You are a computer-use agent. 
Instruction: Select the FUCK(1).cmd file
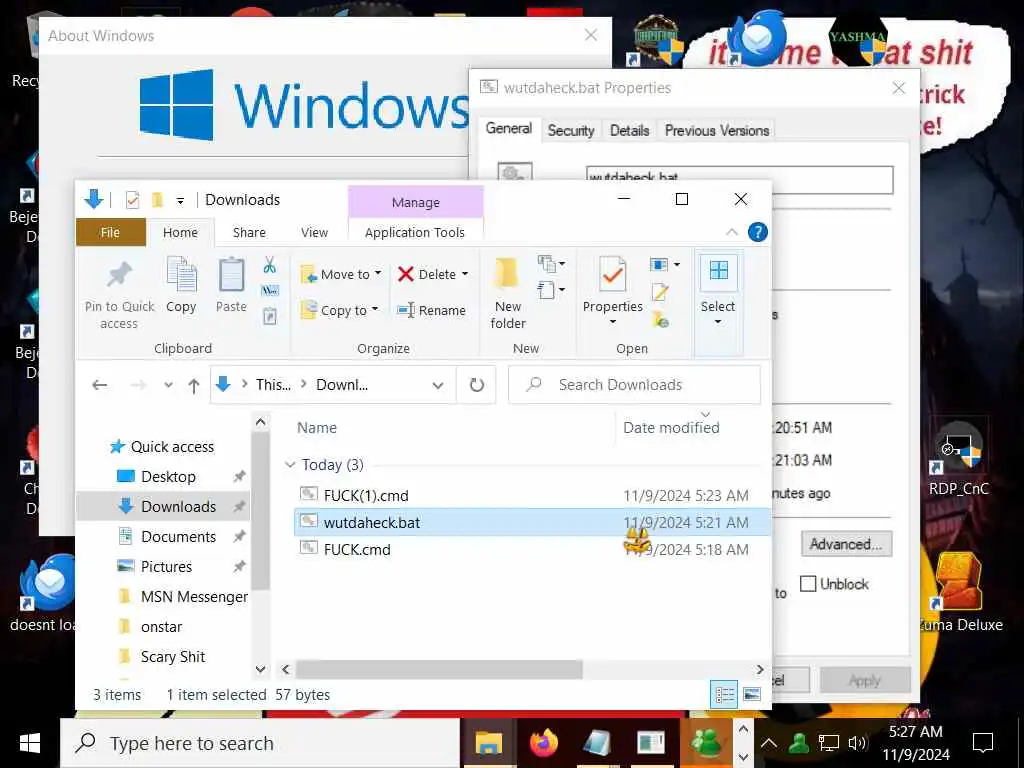pos(366,496)
